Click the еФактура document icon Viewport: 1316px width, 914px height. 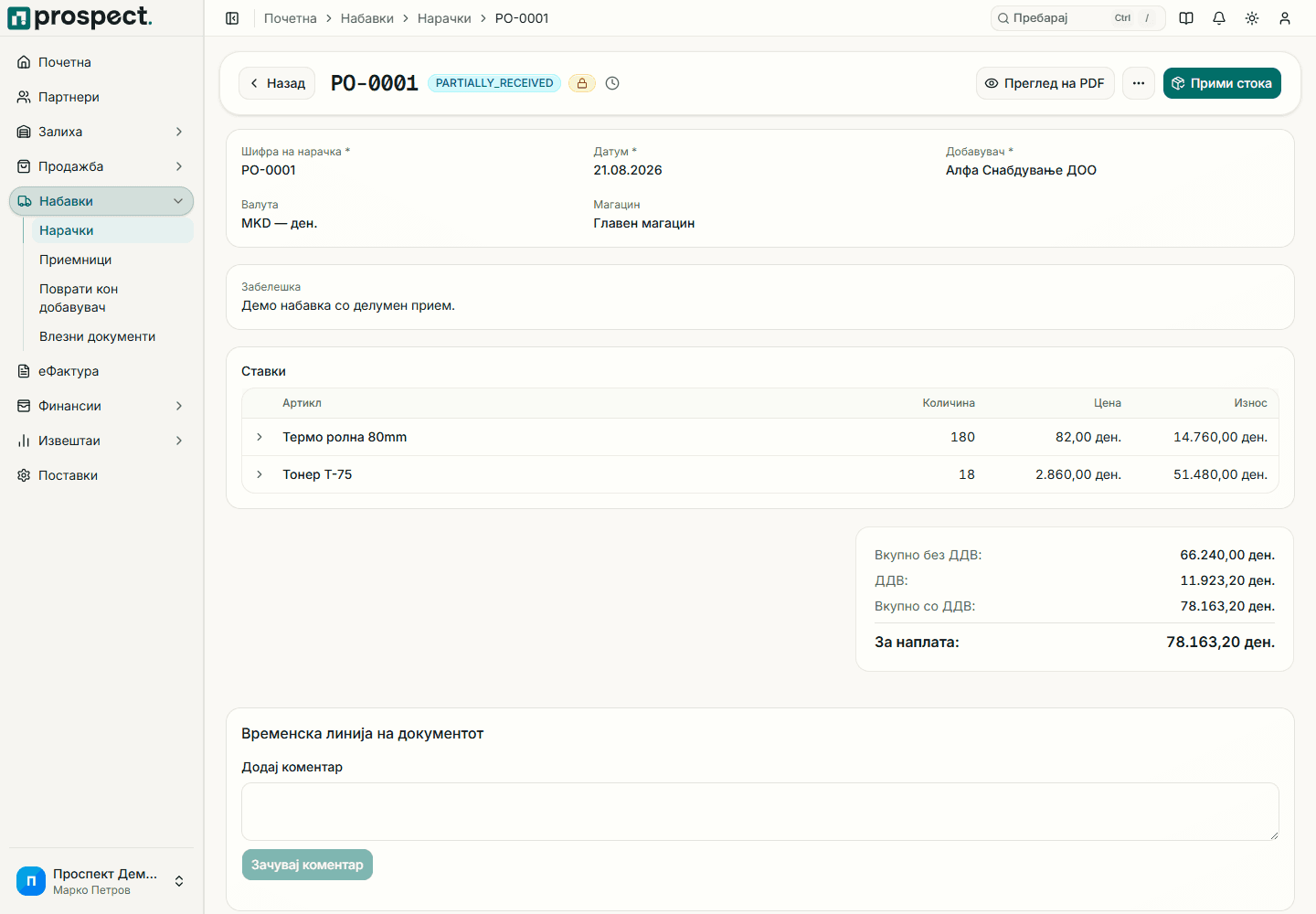(x=24, y=371)
